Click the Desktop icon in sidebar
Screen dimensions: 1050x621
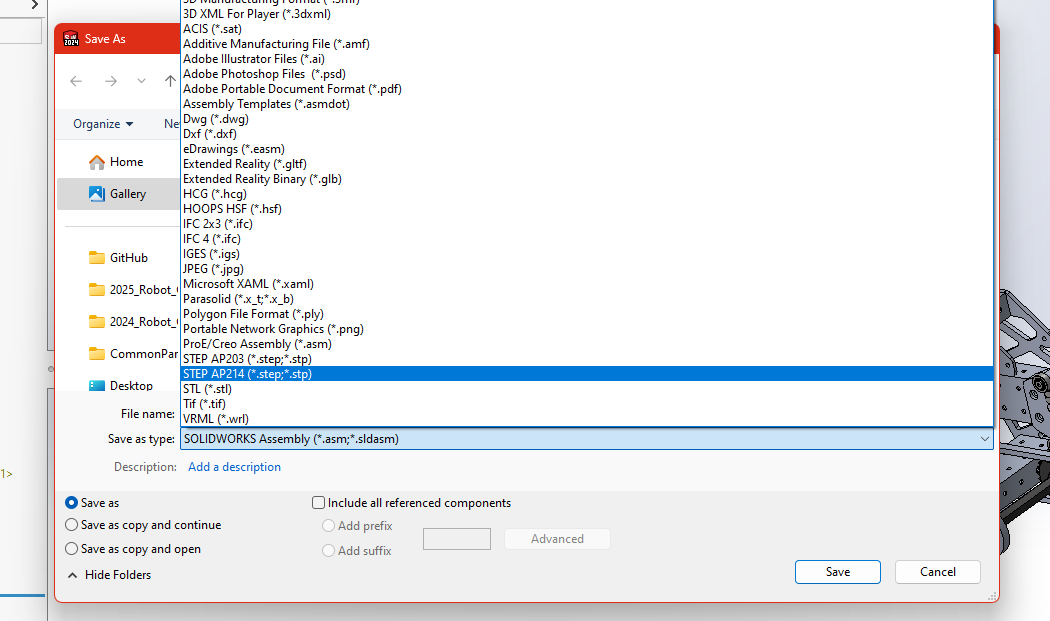click(97, 386)
